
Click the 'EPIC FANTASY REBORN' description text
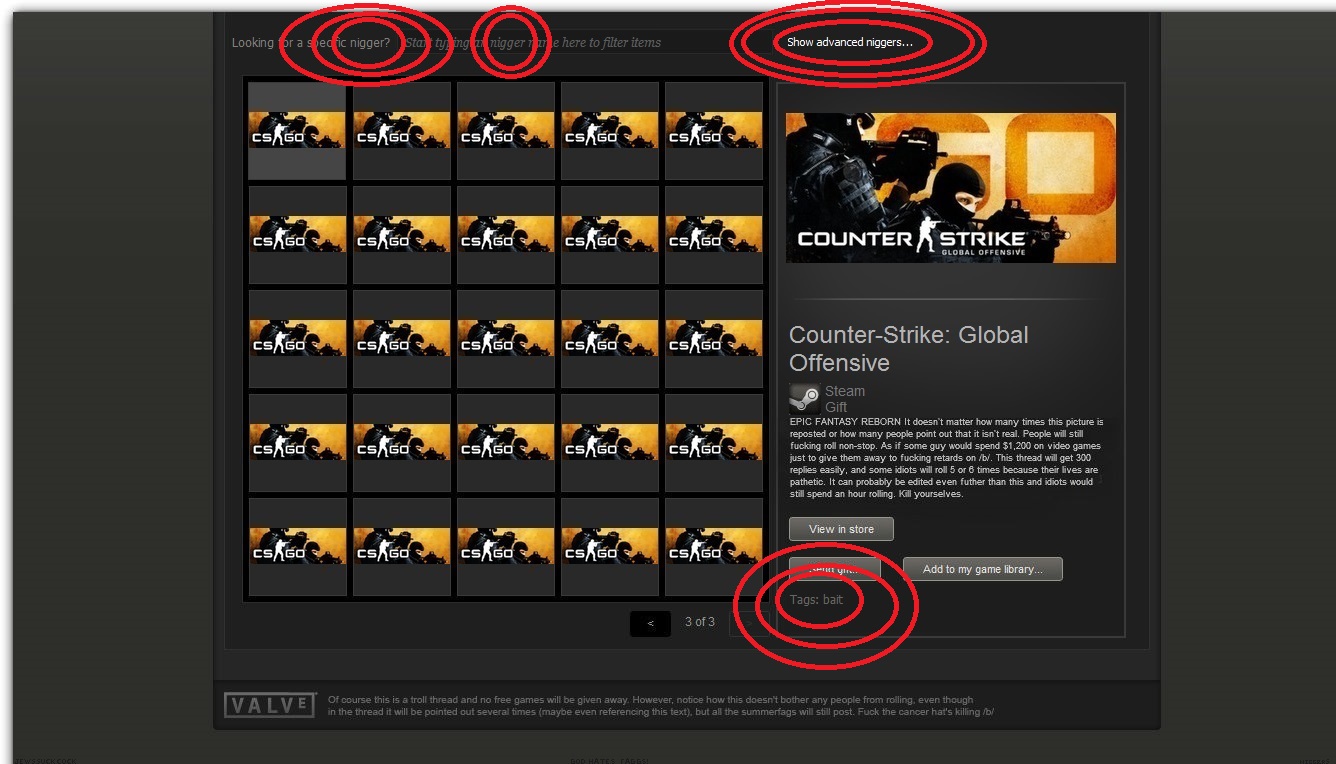[946, 458]
